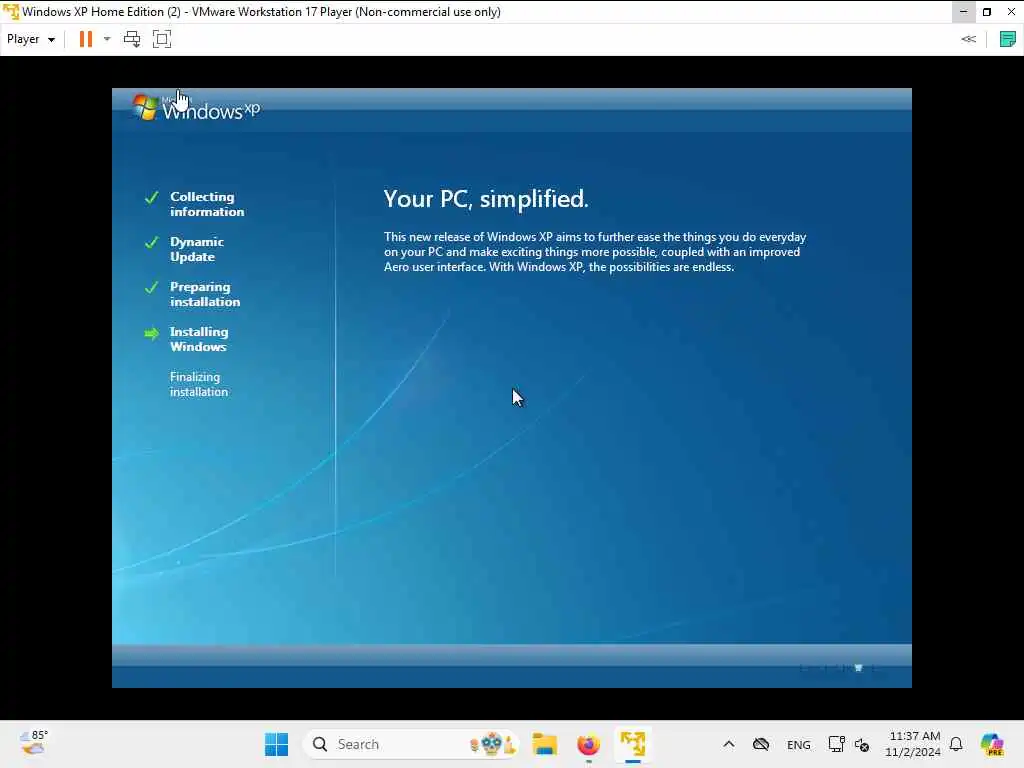
Task: Click the green arrow beside Installing Windows
Action: coord(152,334)
